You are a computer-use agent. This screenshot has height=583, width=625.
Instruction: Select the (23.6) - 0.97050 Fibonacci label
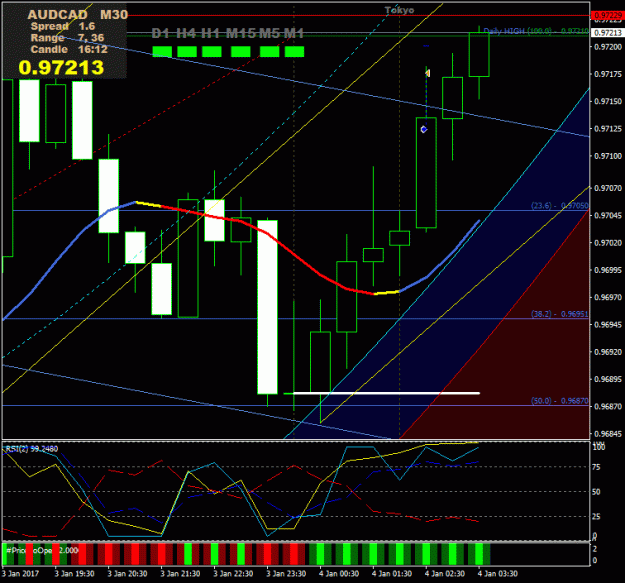(560, 206)
